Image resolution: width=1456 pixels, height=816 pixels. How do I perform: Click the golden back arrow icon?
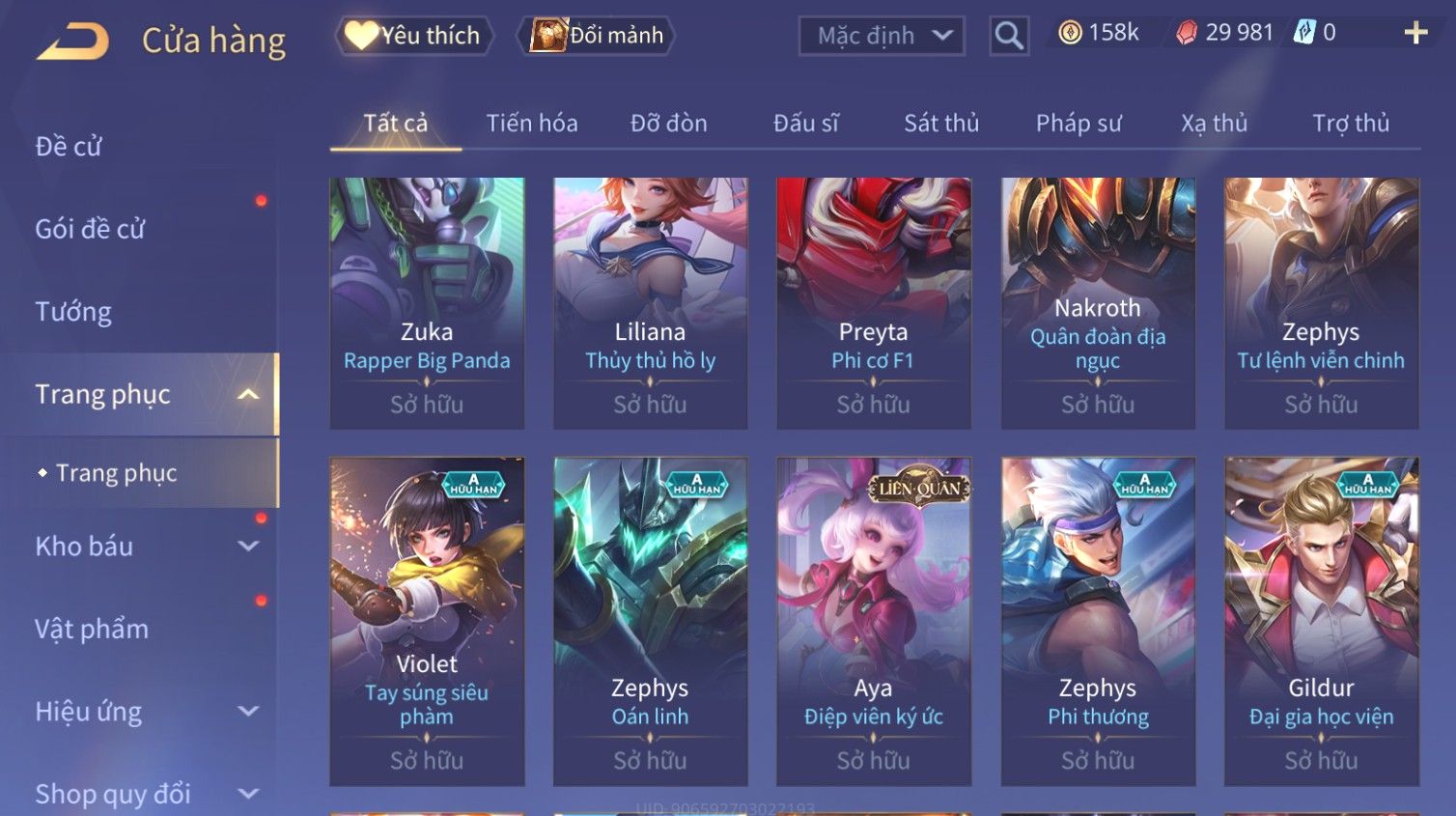73,42
